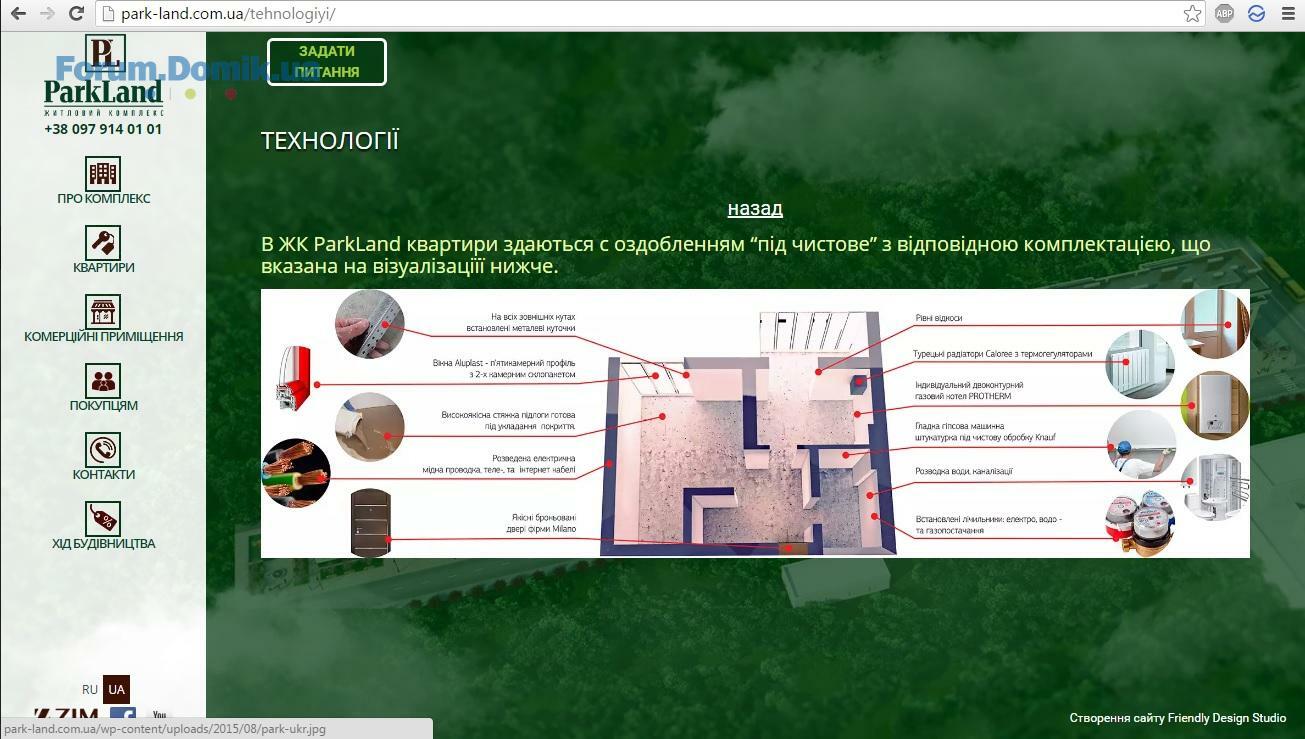The height and width of the screenshot is (739, 1305).
Task: Select the UA language button
Action: click(117, 690)
